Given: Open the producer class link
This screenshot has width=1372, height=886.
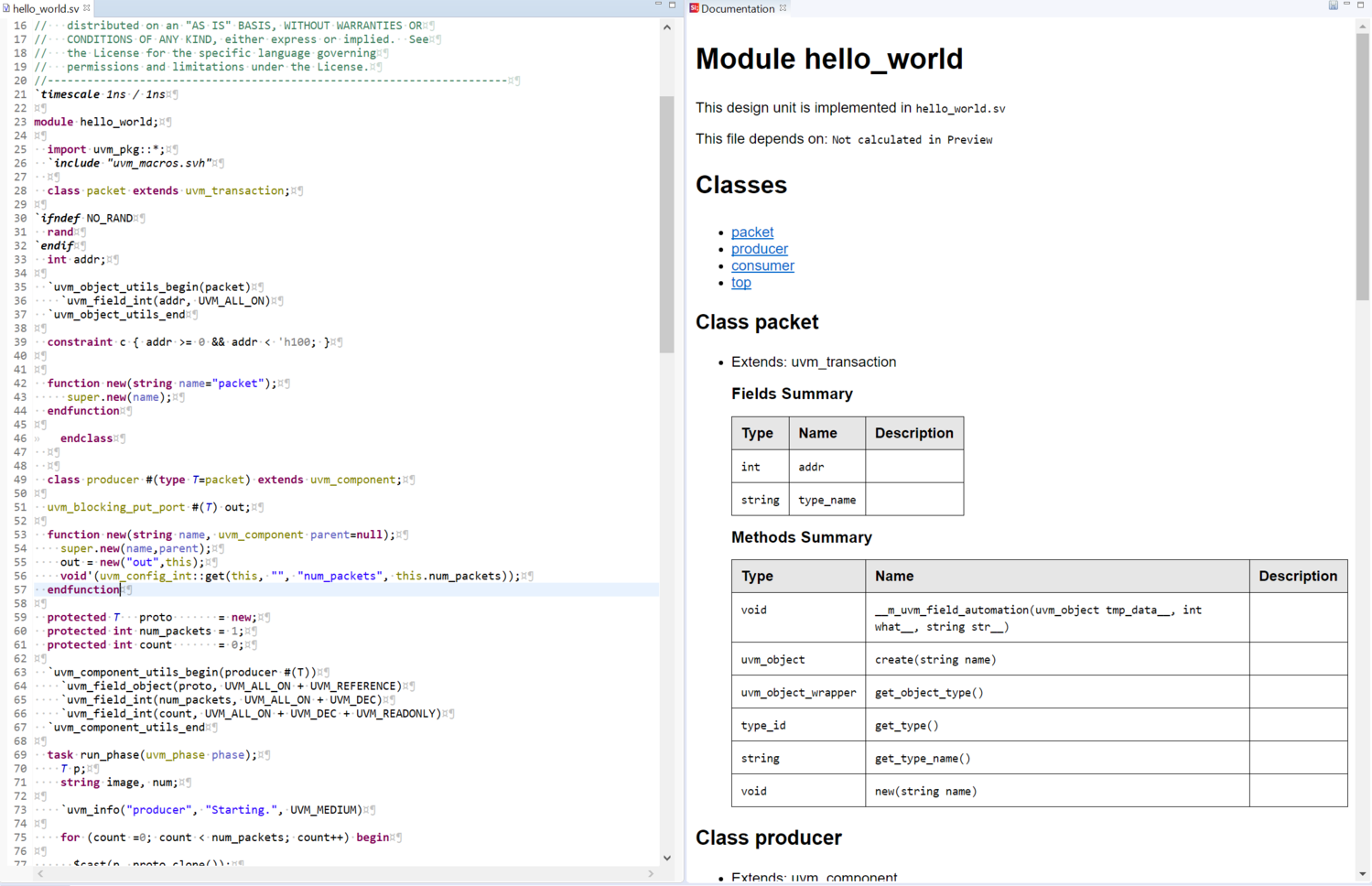Looking at the screenshot, I should [x=759, y=249].
